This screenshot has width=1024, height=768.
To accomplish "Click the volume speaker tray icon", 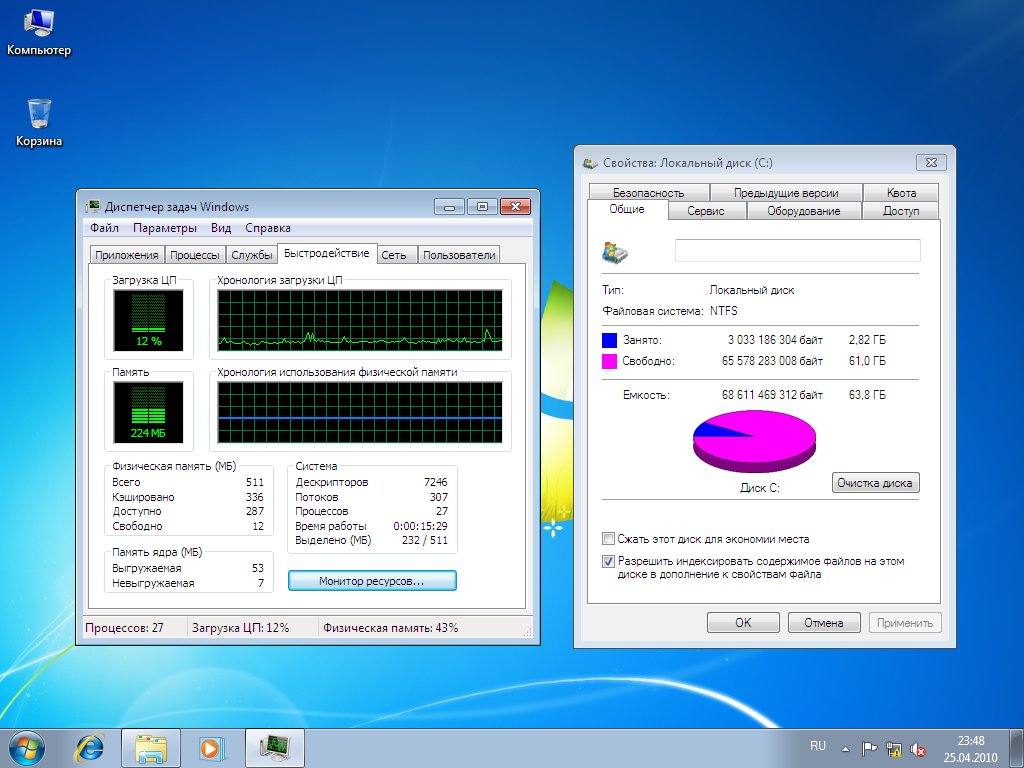I will pos(918,748).
